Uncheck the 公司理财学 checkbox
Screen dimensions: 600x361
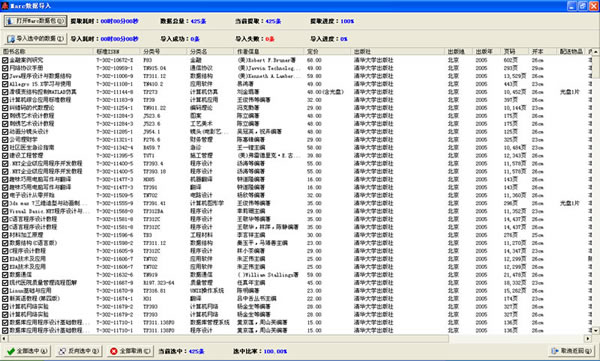click(5, 140)
